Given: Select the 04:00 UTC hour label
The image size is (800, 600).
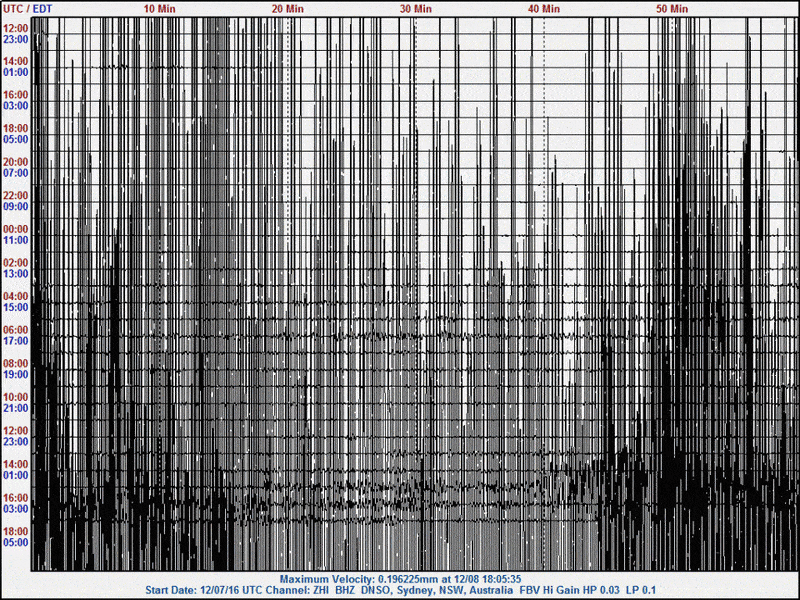Looking at the screenshot, I should click(x=16, y=297).
